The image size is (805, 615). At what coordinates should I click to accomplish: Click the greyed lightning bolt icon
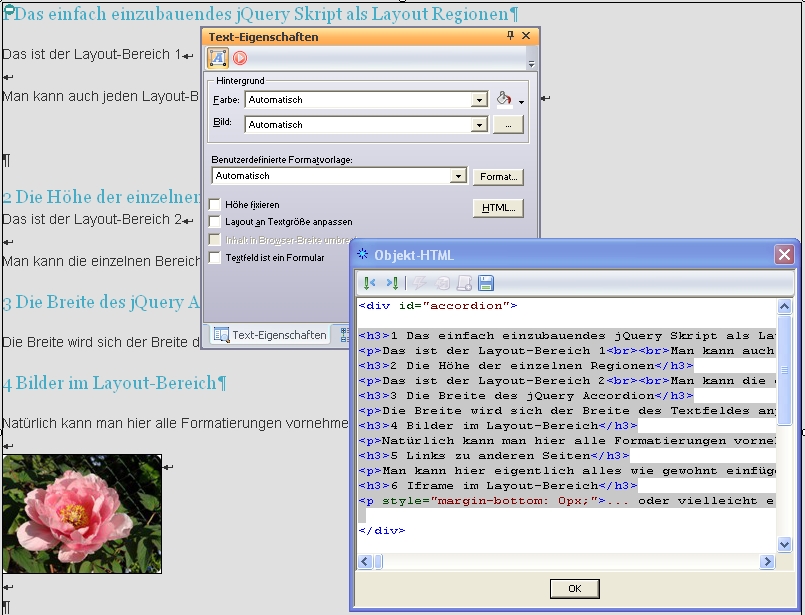coord(419,283)
